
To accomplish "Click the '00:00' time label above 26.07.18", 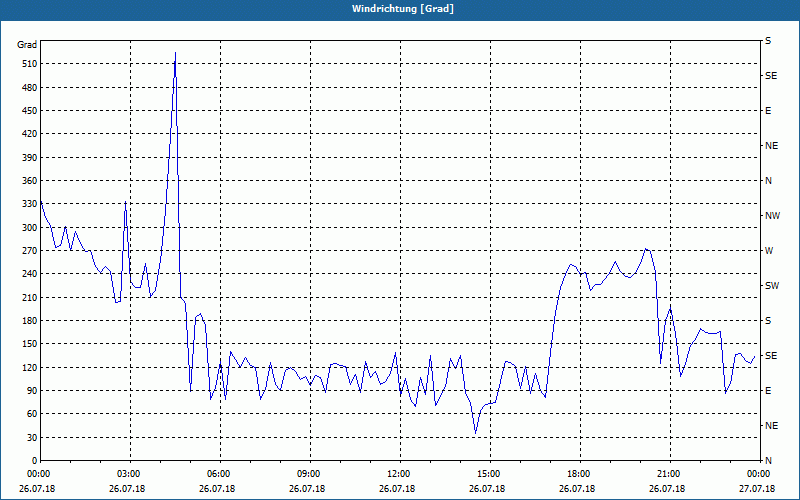I will coord(38,473).
